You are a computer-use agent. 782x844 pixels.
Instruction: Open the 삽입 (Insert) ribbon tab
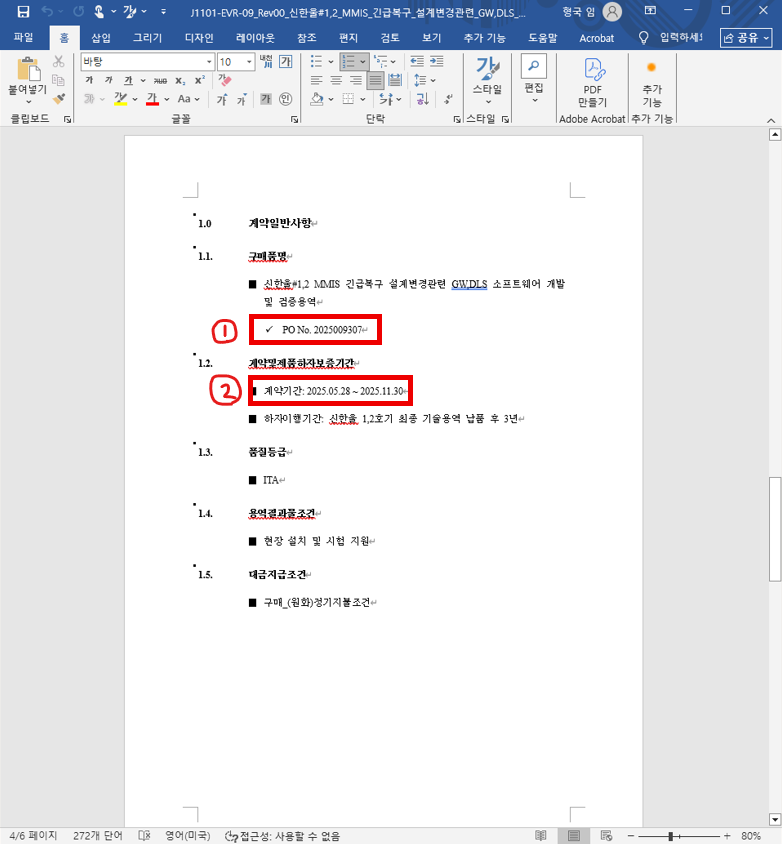(x=101, y=38)
